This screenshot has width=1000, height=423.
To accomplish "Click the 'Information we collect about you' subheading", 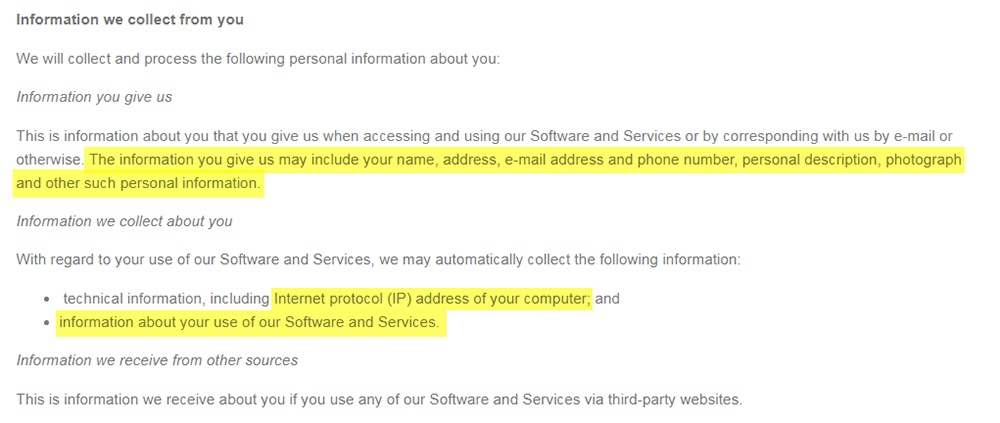I will click(x=124, y=221).
